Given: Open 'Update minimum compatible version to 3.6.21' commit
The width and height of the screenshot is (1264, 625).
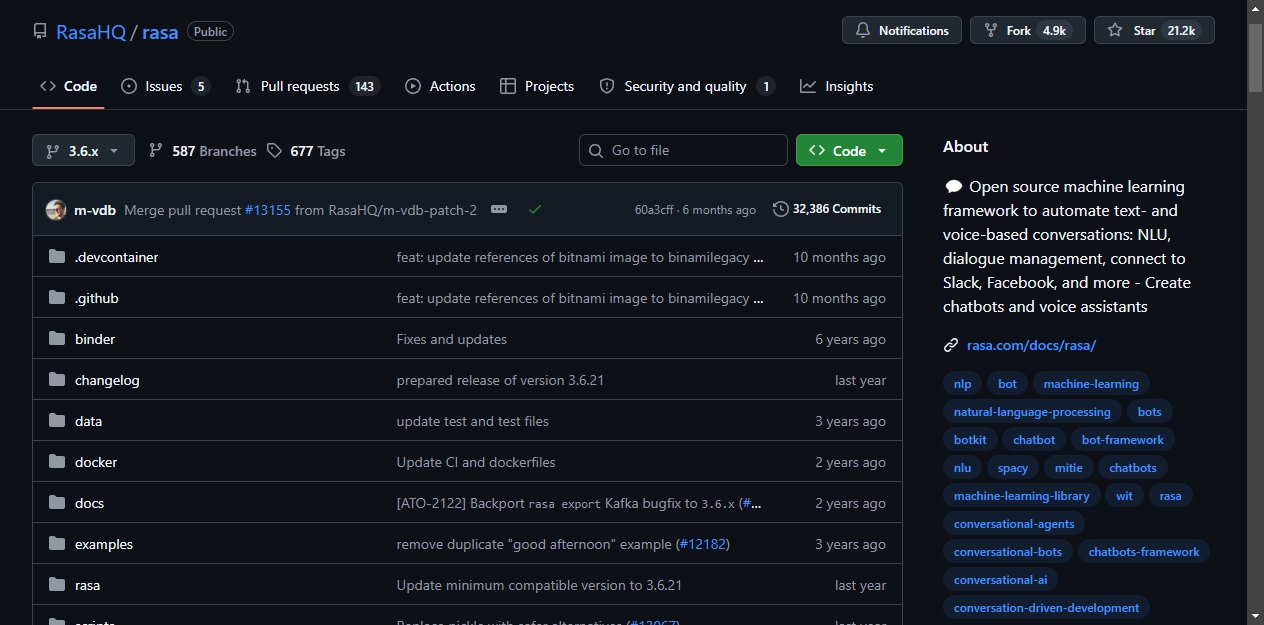Looking at the screenshot, I should (x=539, y=585).
